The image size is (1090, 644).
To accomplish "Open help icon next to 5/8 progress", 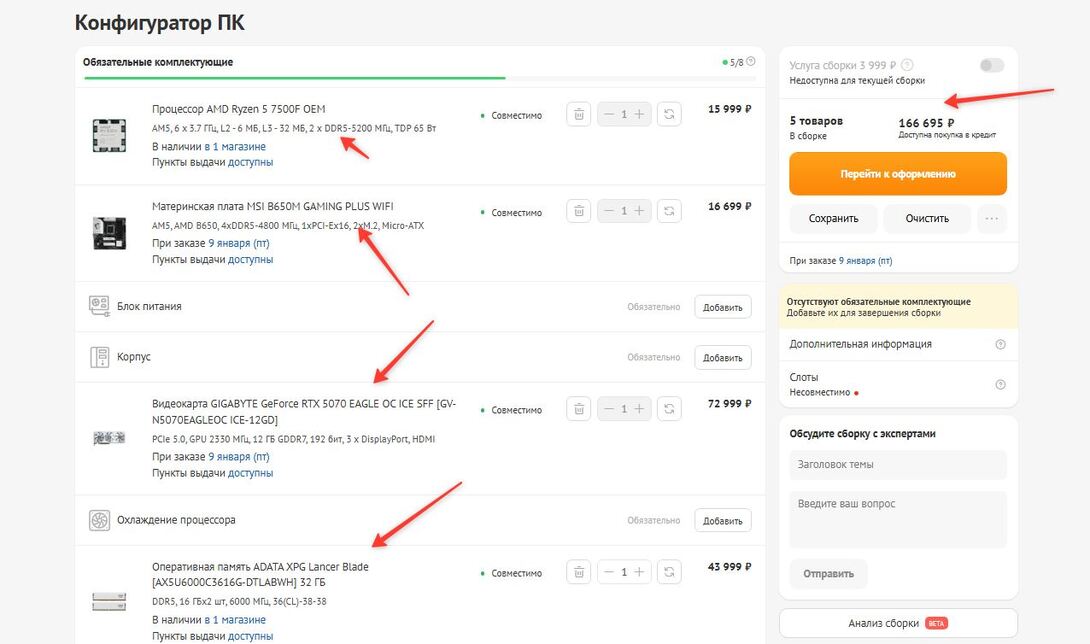I will [x=751, y=62].
